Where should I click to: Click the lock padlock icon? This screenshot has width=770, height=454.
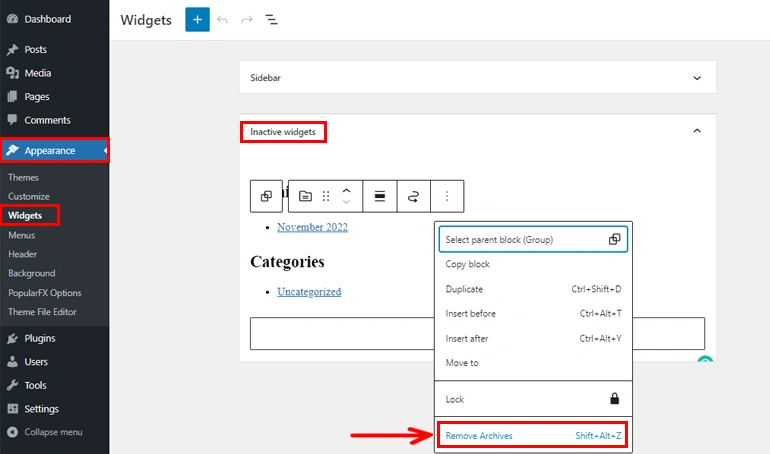click(x=614, y=399)
